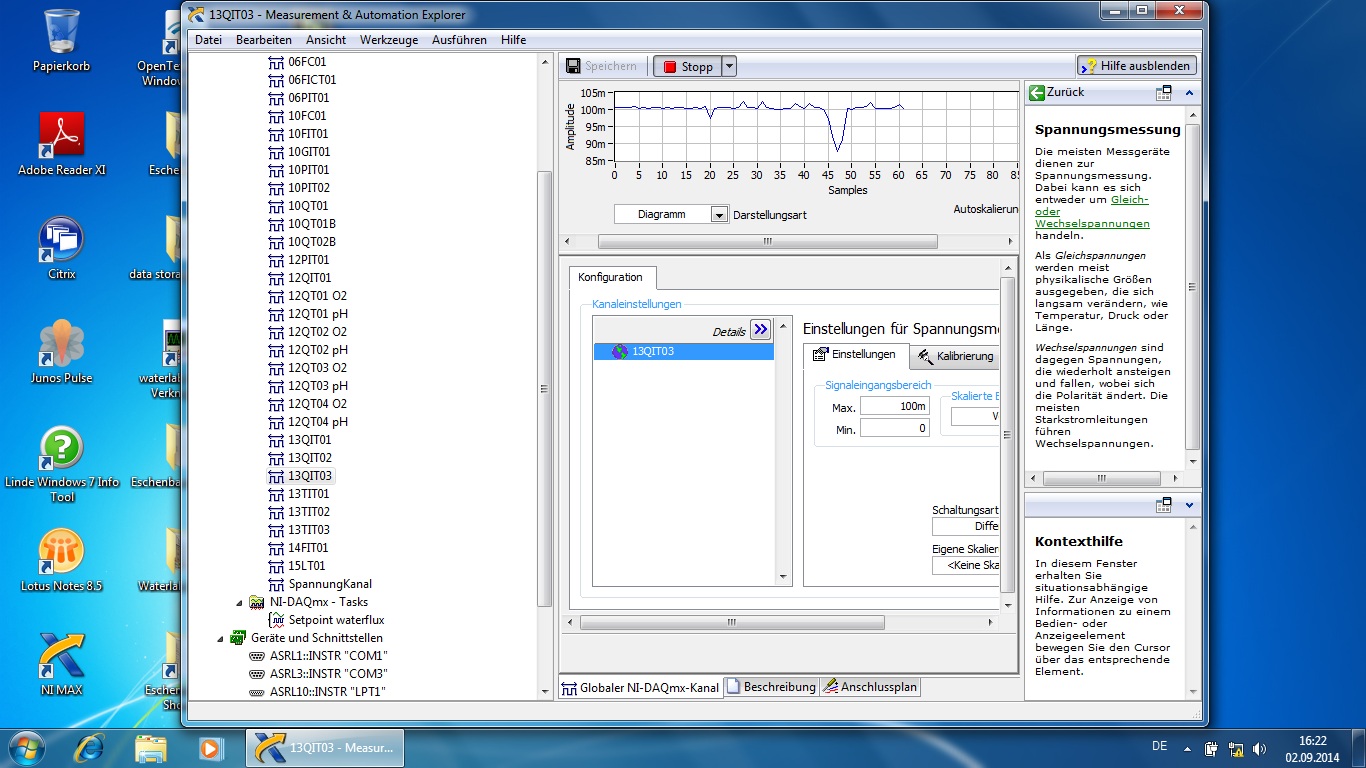The image size is (1366, 768).
Task: Click the disabled Speichern floppy disk icon
Action: point(573,66)
